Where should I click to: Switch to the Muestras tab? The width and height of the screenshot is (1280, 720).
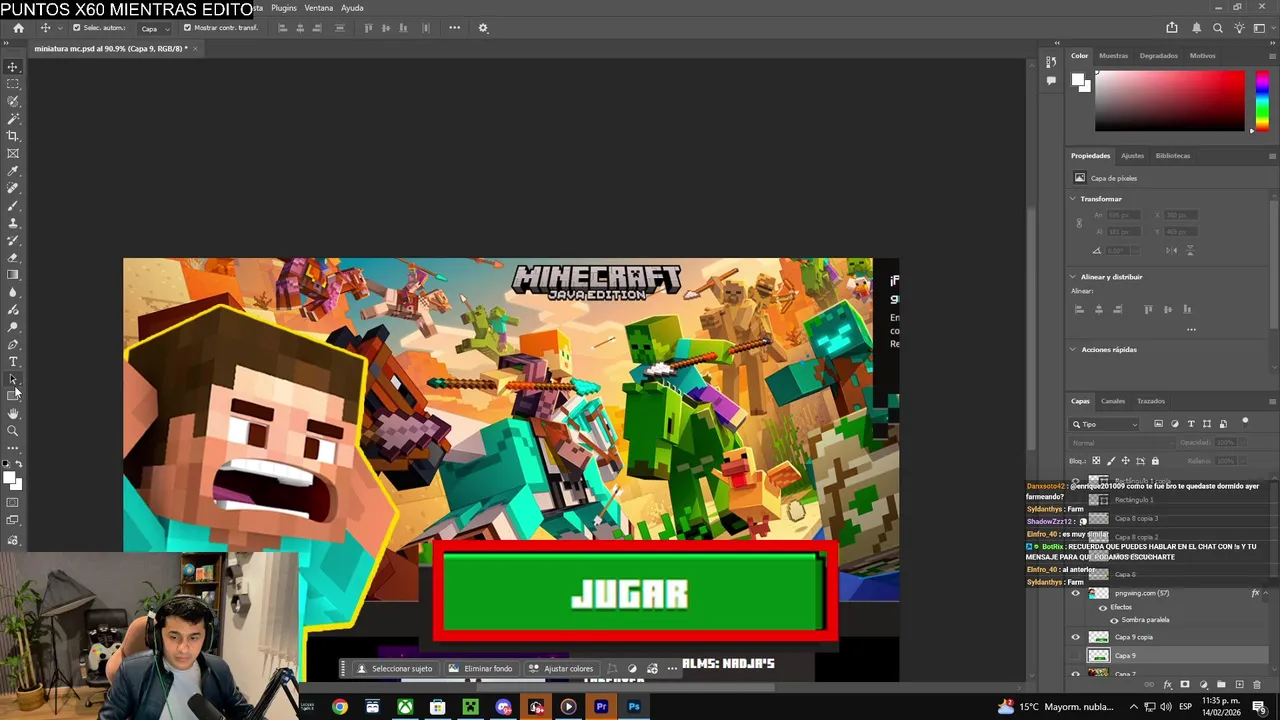coord(1113,56)
